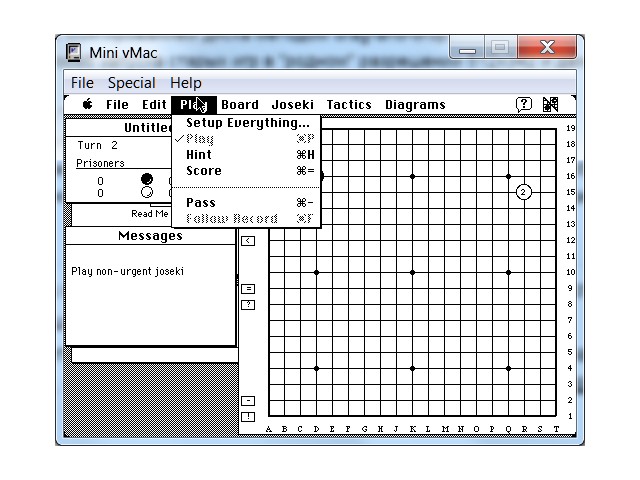Screen dimensions: 640x480
Task: Click the '<' back move button
Action: 248,241
